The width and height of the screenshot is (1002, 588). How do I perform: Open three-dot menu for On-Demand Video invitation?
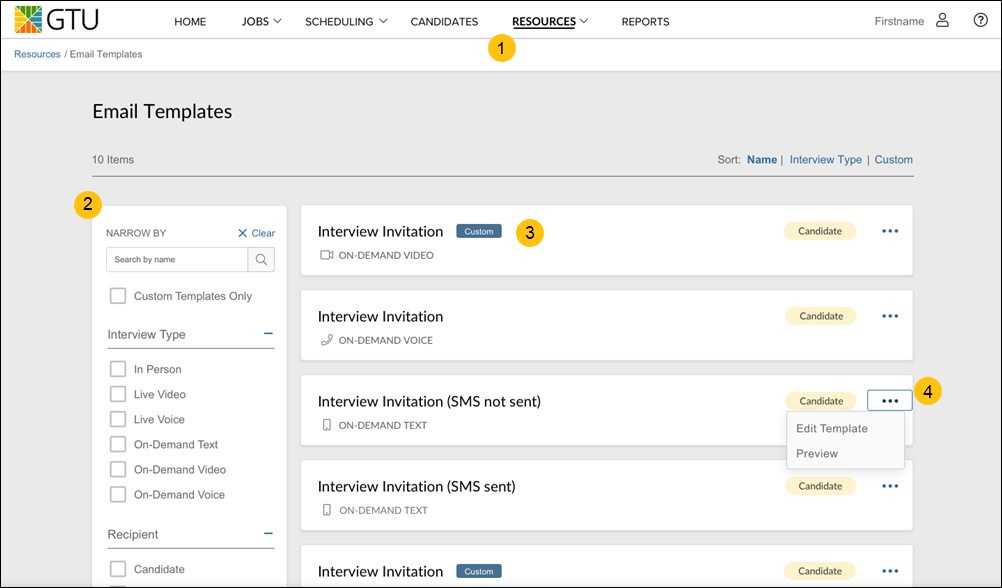point(889,231)
